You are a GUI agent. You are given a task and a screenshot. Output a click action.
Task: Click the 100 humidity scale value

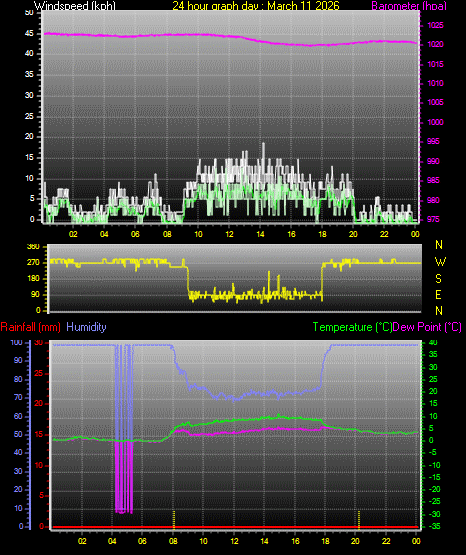click(x=17, y=343)
